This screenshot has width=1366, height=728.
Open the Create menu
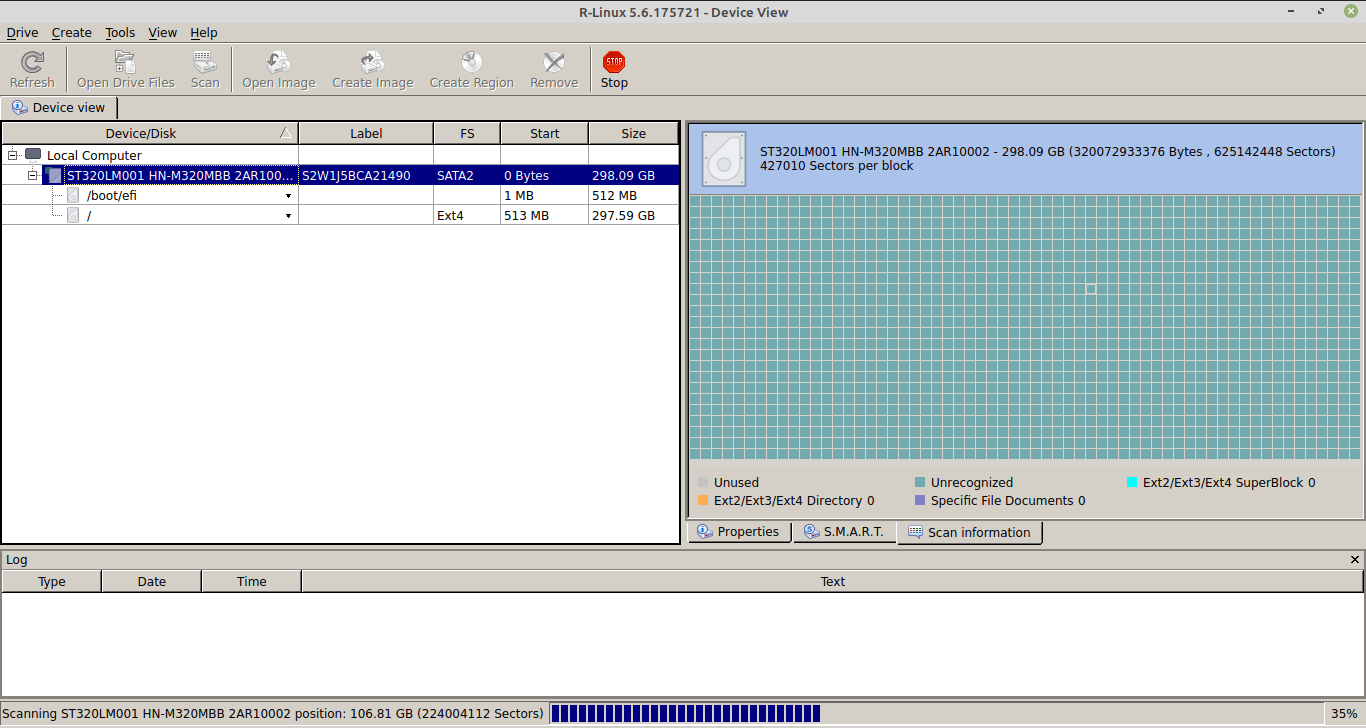[x=71, y=33]
